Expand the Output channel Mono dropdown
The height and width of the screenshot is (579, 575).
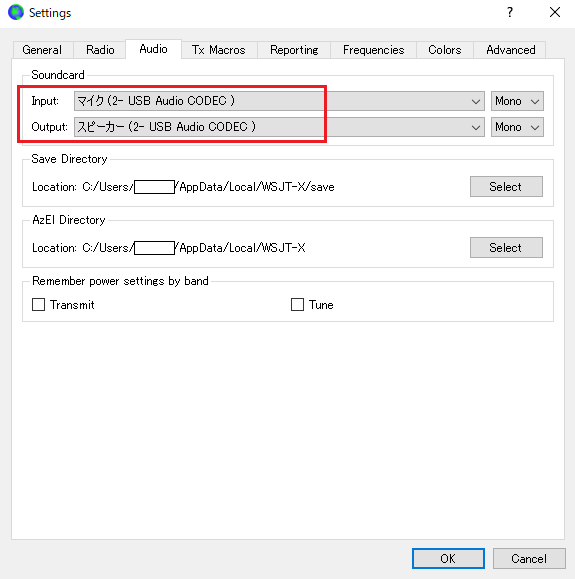517,127
